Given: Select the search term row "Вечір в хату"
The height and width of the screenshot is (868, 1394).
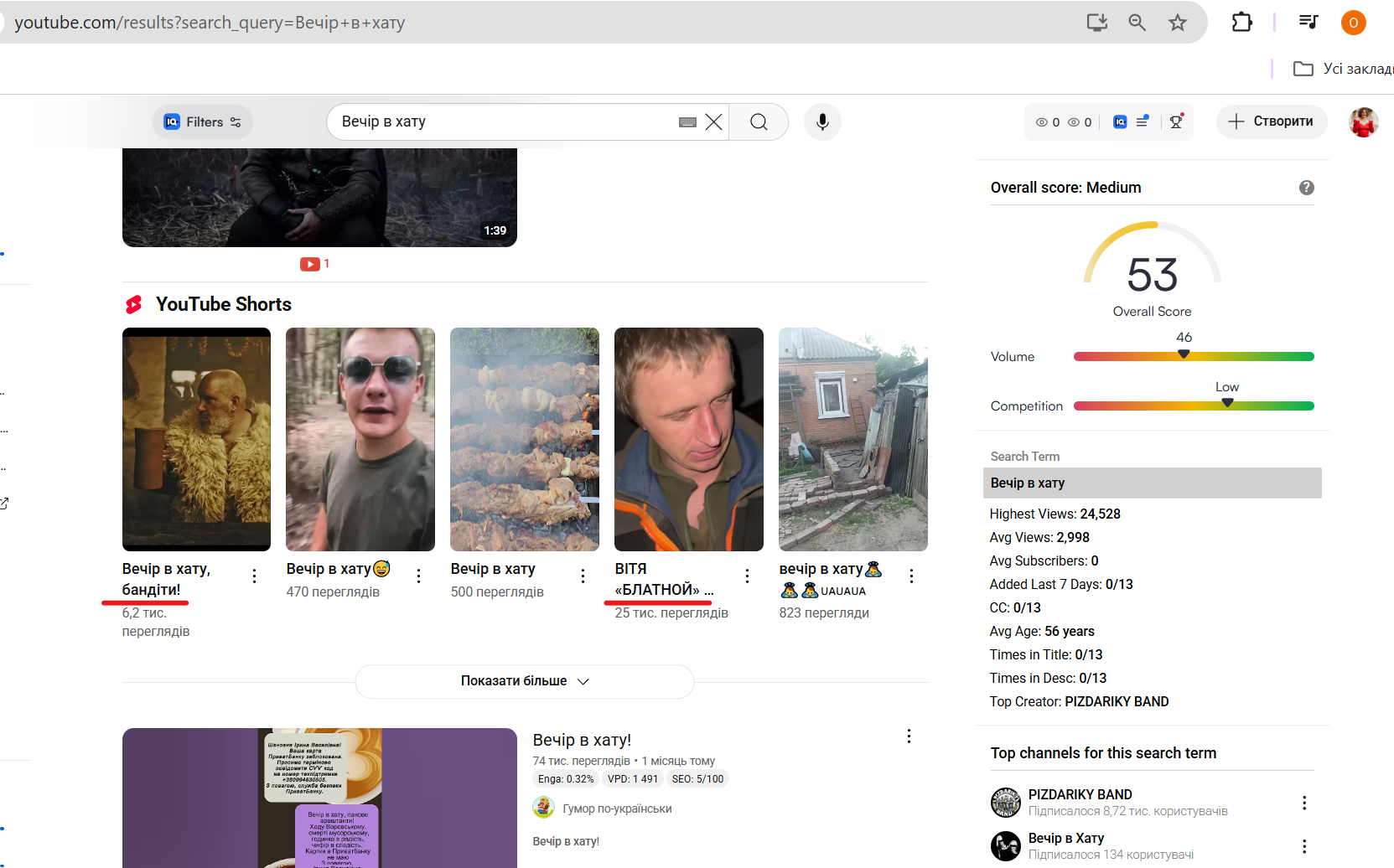Looking at the screenshot, I should pyautogui.click(x=1152, y=483).
